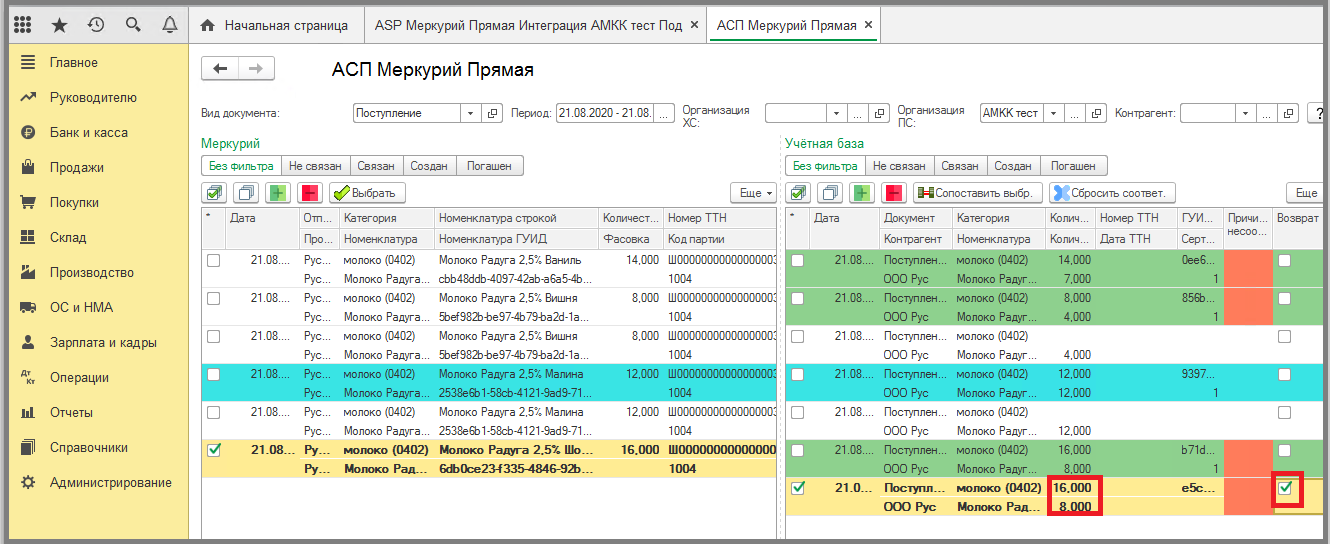Sort by Номенклатура строкой column header
This screenshot has width=1330, height=544.
coord(516,218)
